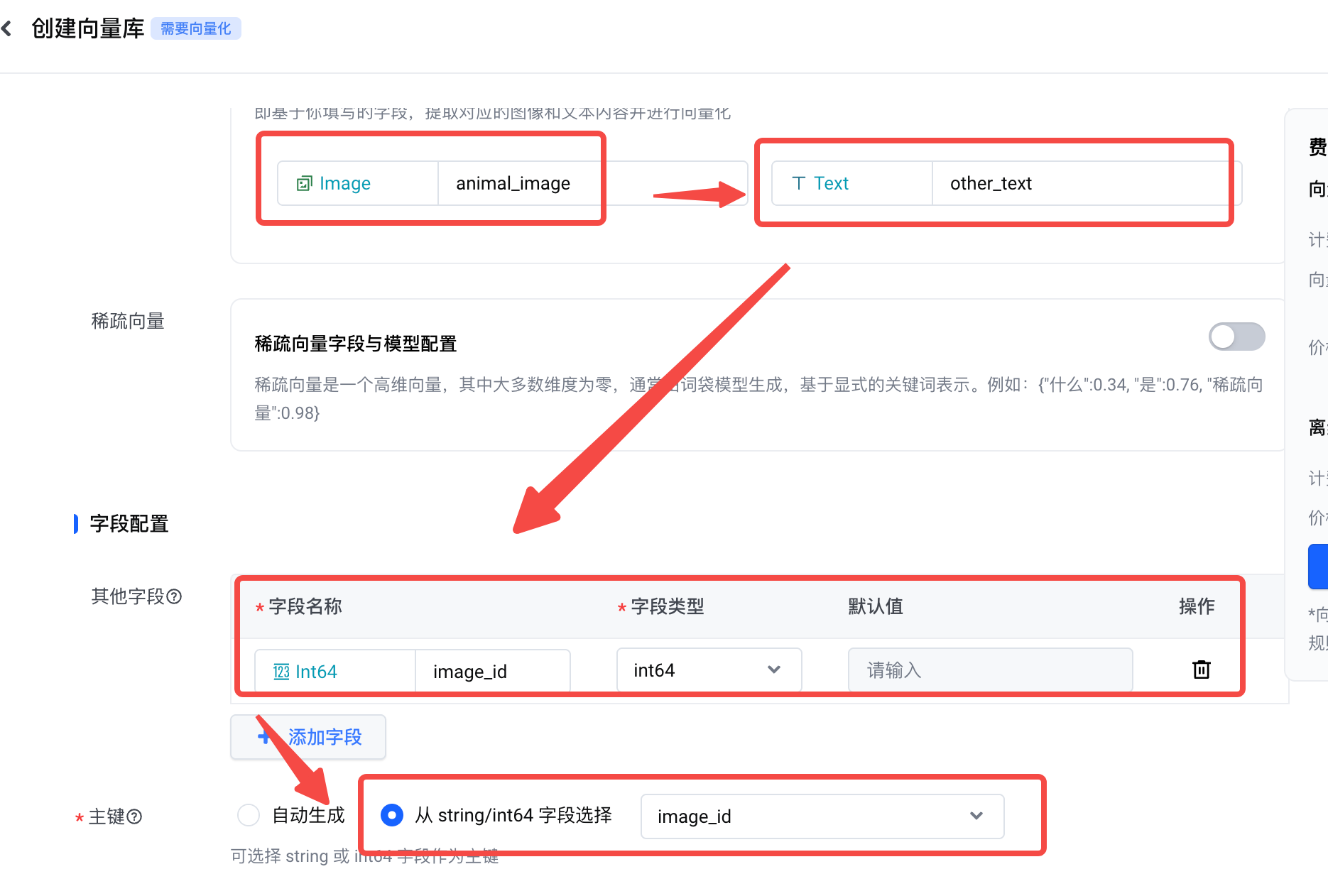Click the Text type T icon
The image size is (1328, 896).
[799, 183]
